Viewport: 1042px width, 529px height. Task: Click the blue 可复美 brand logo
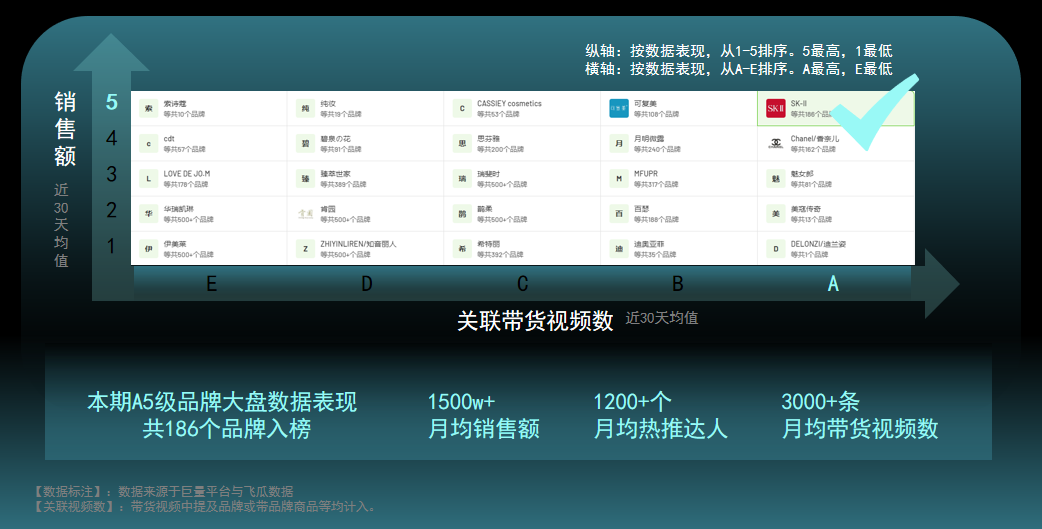[619, 108]
